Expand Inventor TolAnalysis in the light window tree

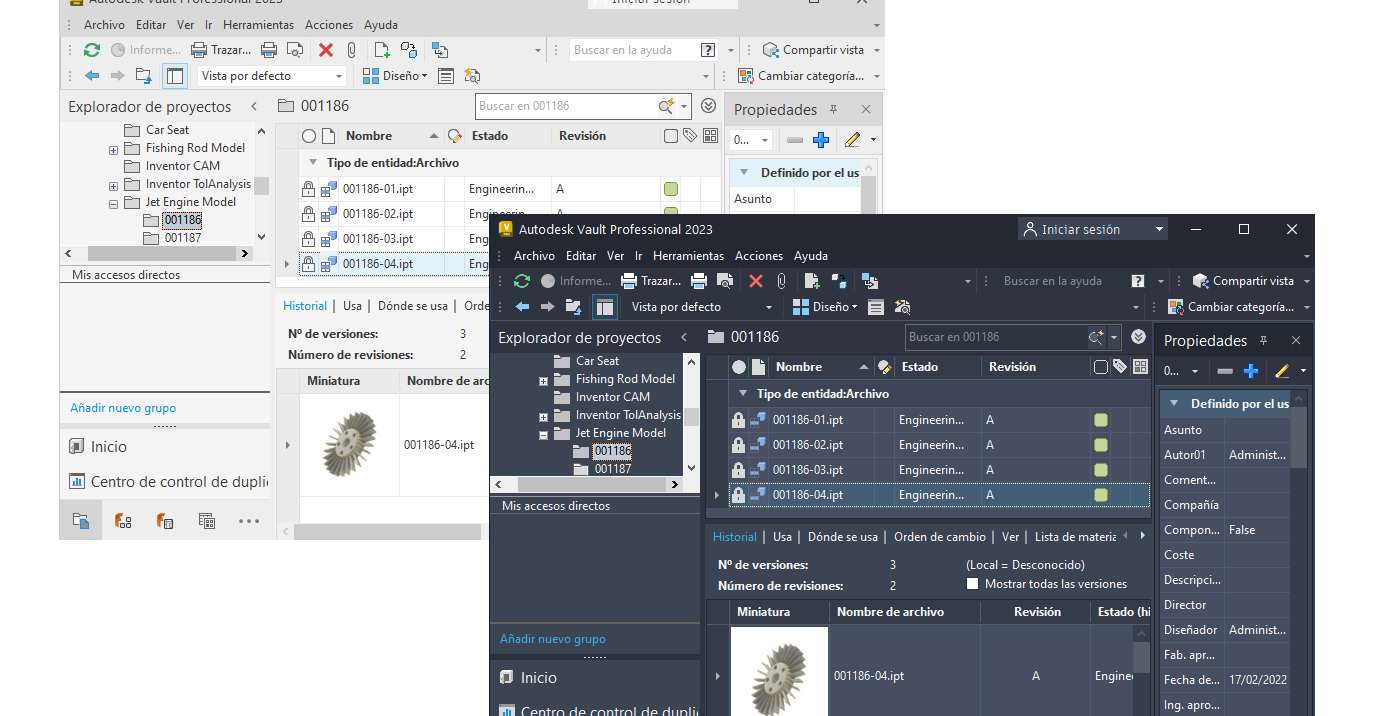click(113, 185)
